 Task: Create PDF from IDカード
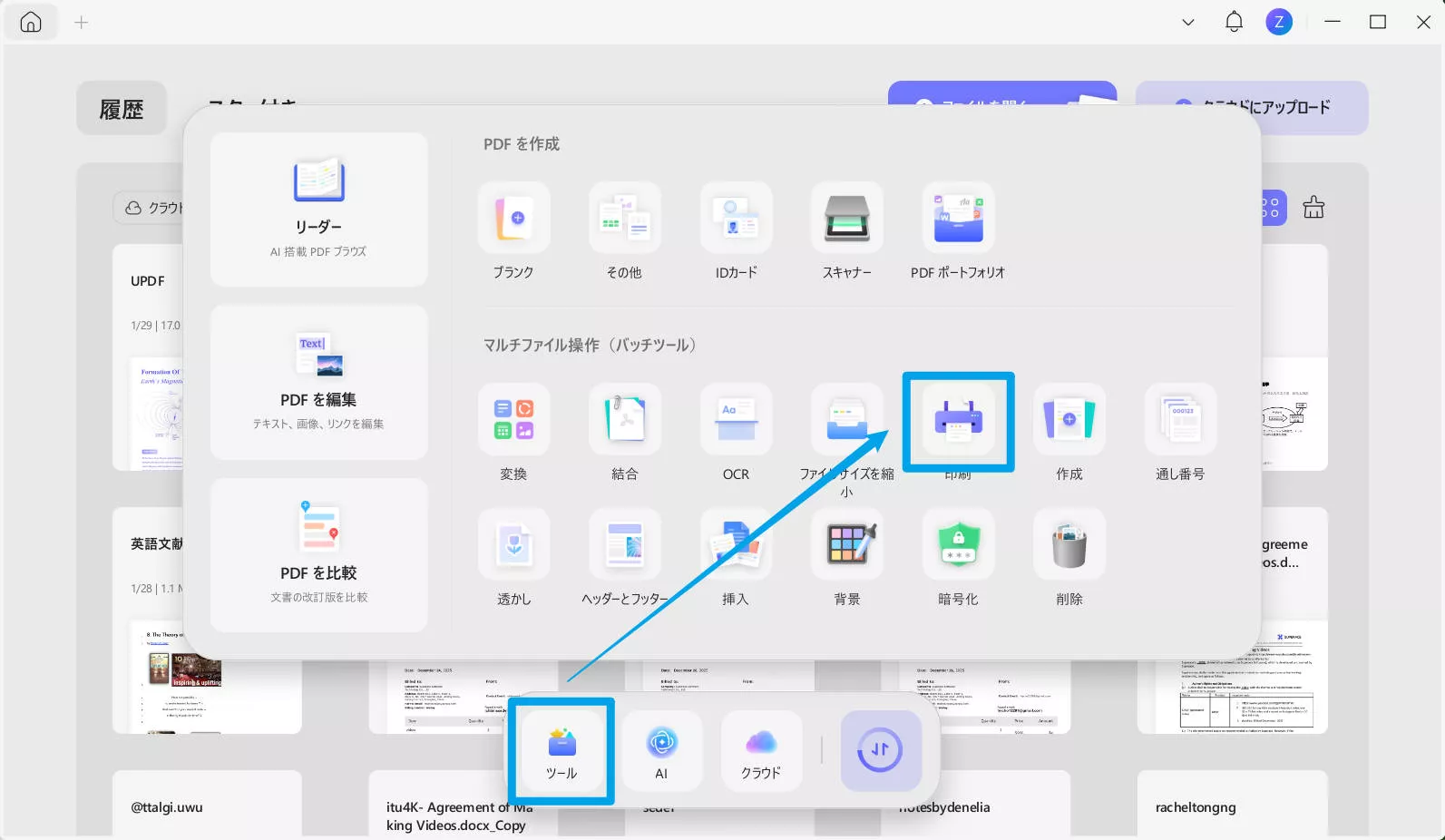(x=736, y=218)
